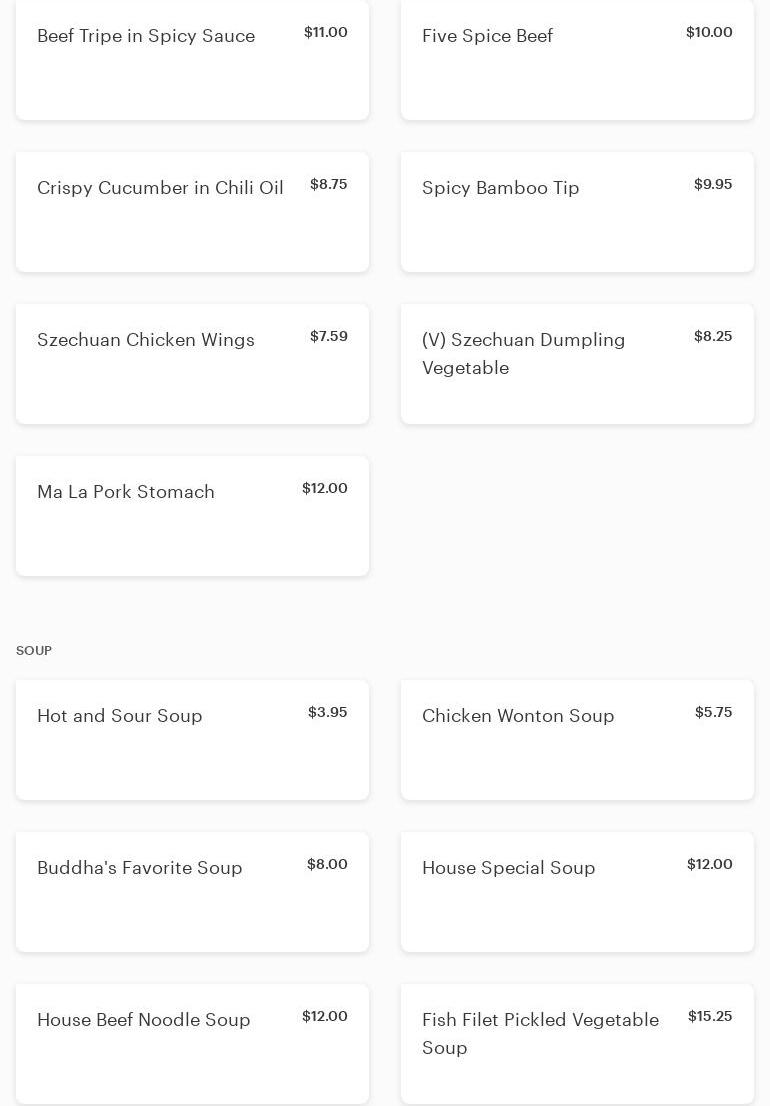770x1106 pixels.
Task: Click the $15.25 price label
Action: click(710, 1016)
